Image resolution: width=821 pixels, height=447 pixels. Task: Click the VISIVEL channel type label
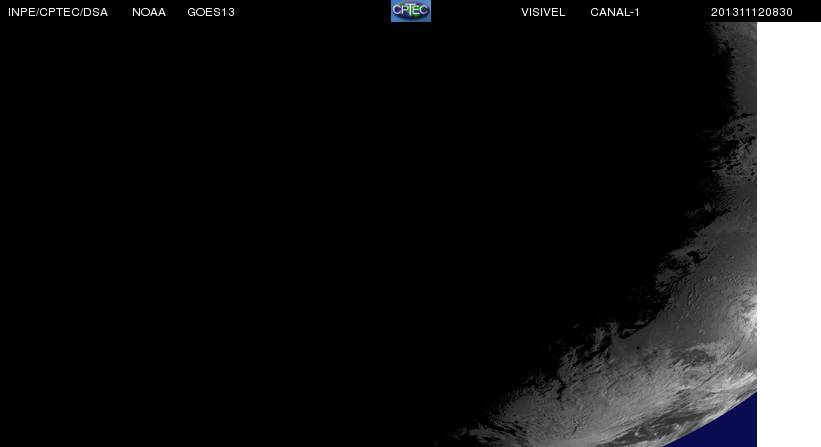[543, 12]
